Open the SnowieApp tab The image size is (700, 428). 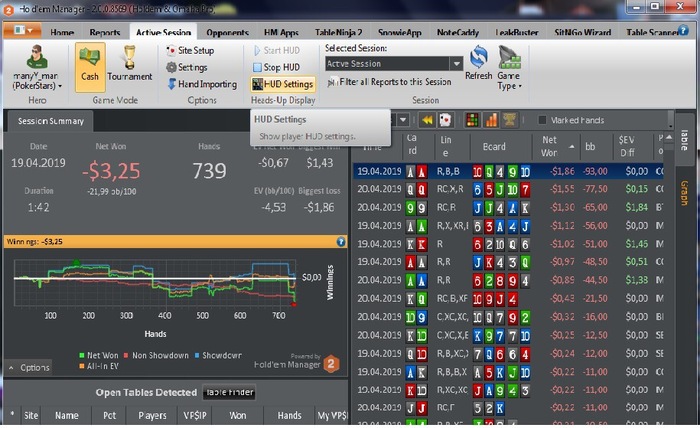coord(400,32)
